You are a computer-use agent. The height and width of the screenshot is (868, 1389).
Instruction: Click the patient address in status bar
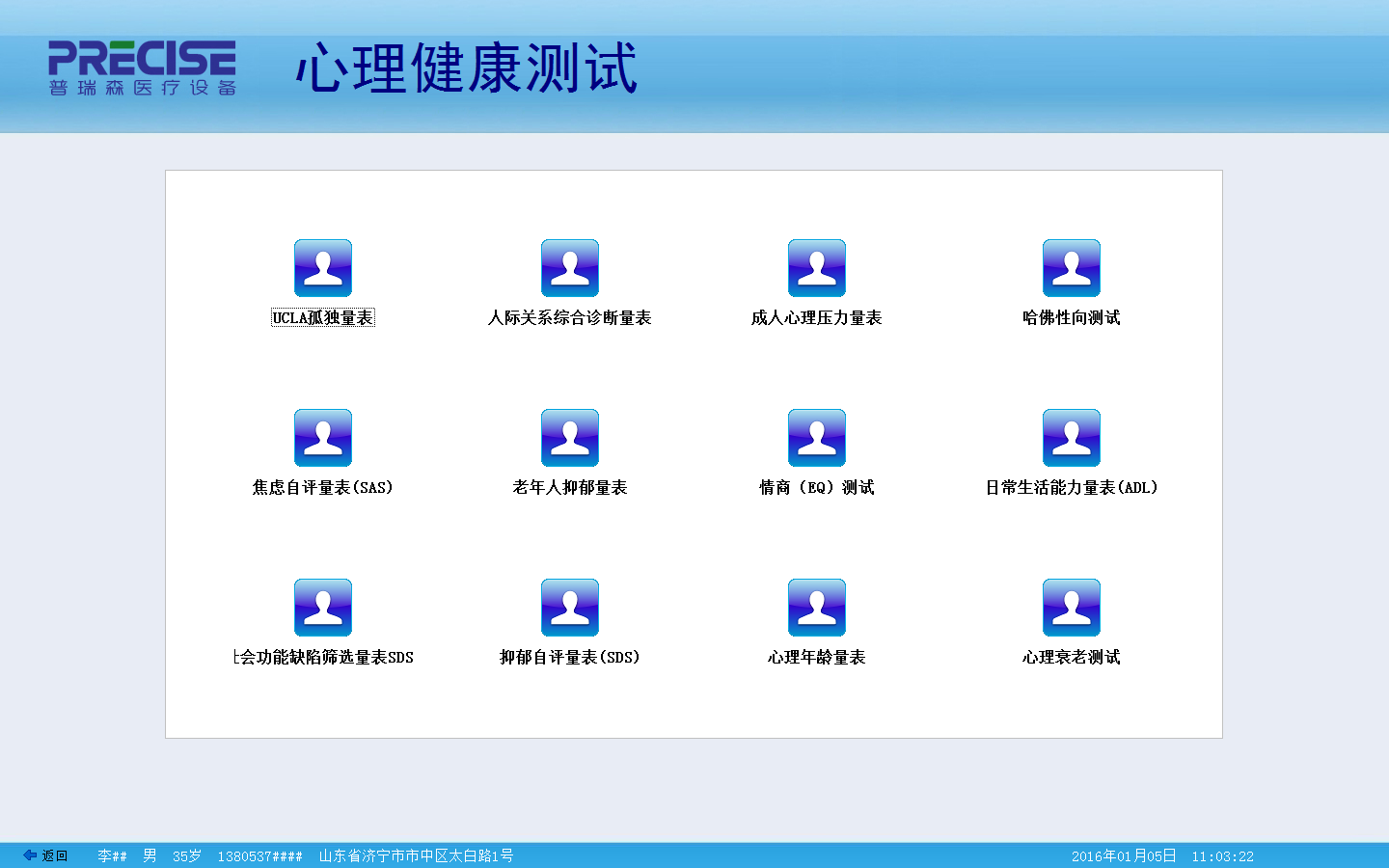pyautogui.click(x=416, y=855)
